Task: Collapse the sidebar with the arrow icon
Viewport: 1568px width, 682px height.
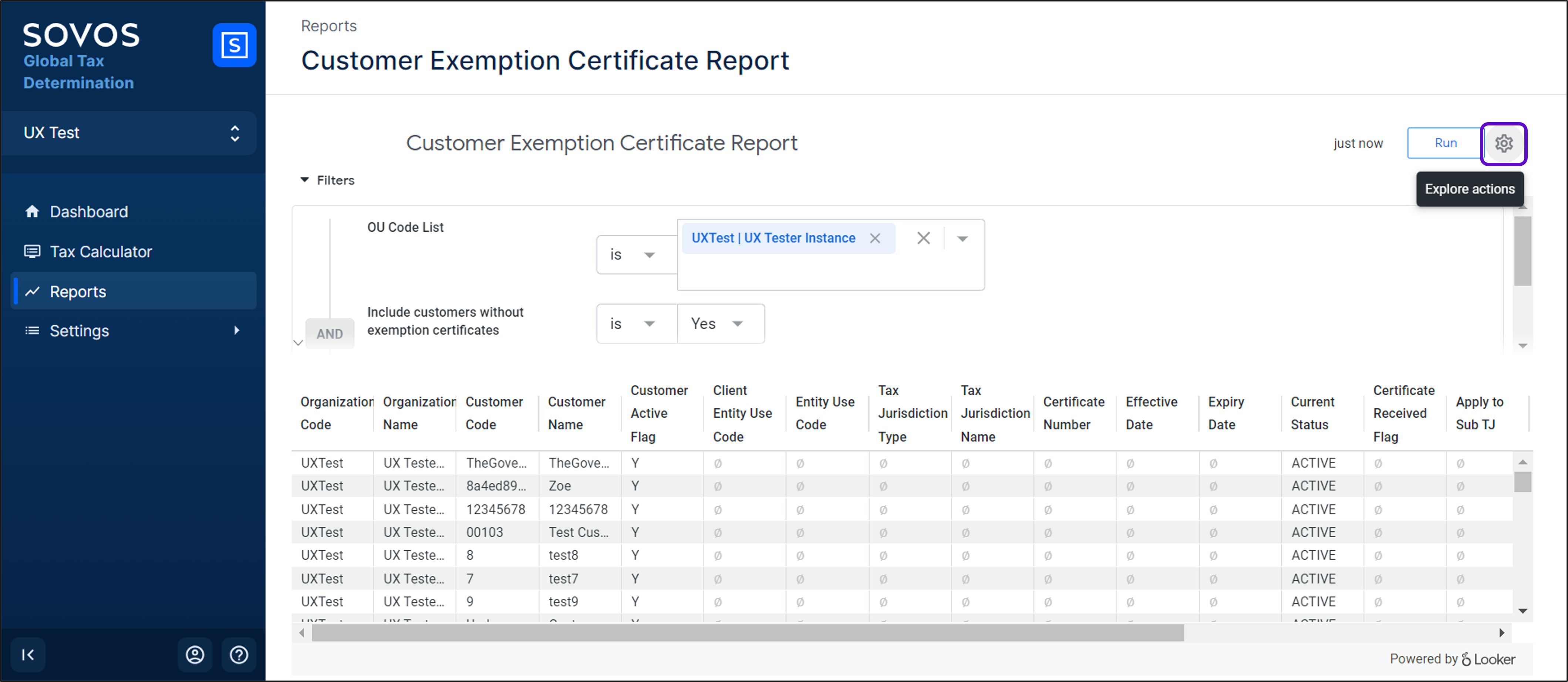Action: 27,655
